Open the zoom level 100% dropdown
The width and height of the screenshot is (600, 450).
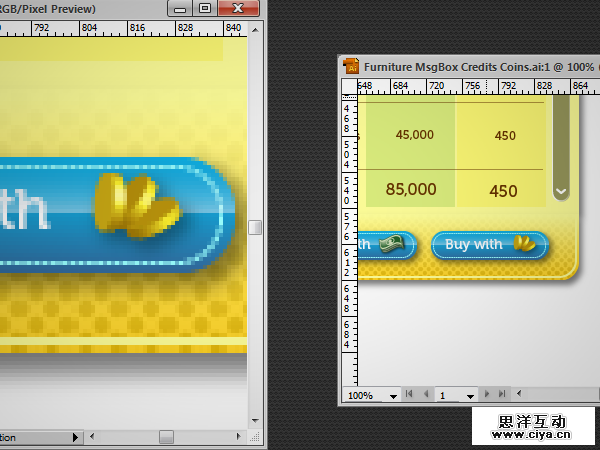click(x=393, y=396)
